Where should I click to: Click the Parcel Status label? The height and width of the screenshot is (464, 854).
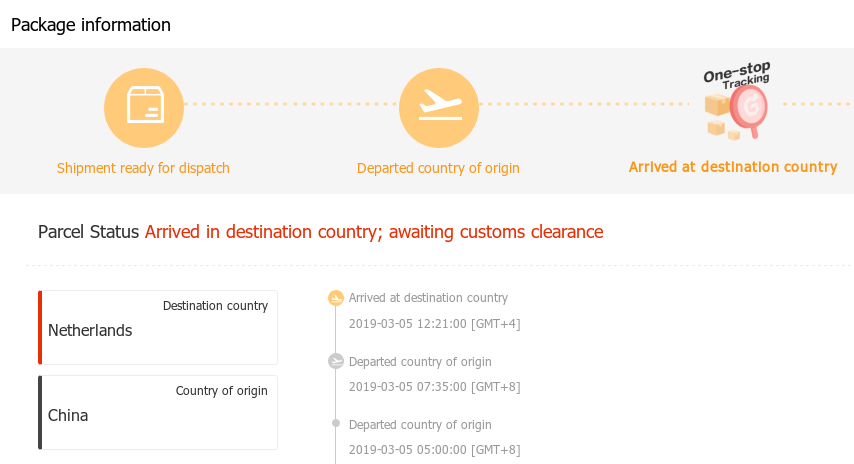tap(88, 232)
